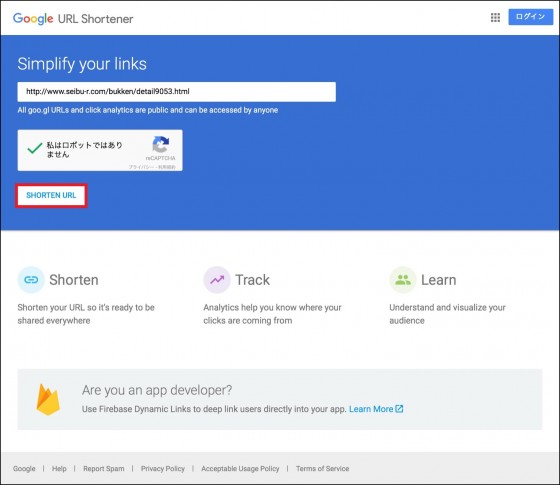Click the "Simplify your links" heading

[x=82, y=64]
